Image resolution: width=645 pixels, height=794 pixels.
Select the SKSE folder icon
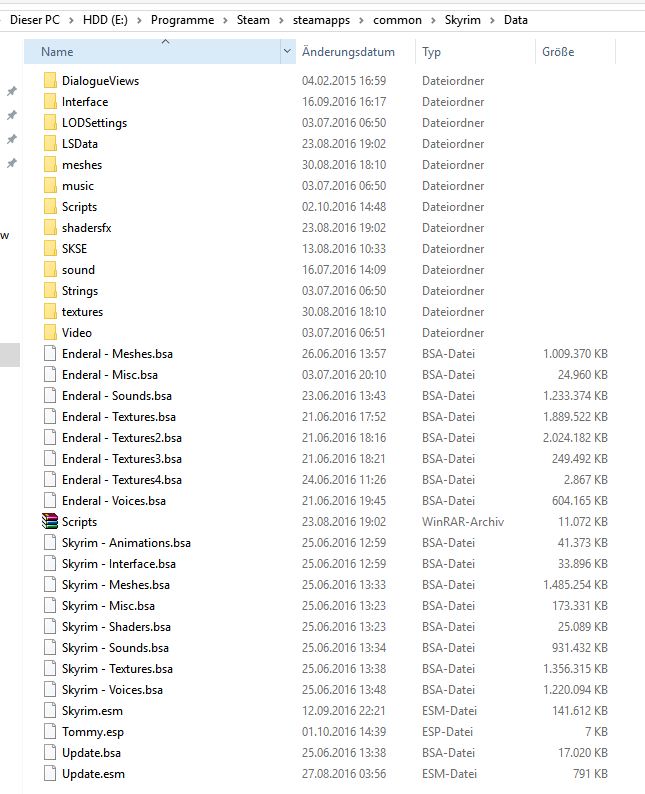(x=50, y=248)
